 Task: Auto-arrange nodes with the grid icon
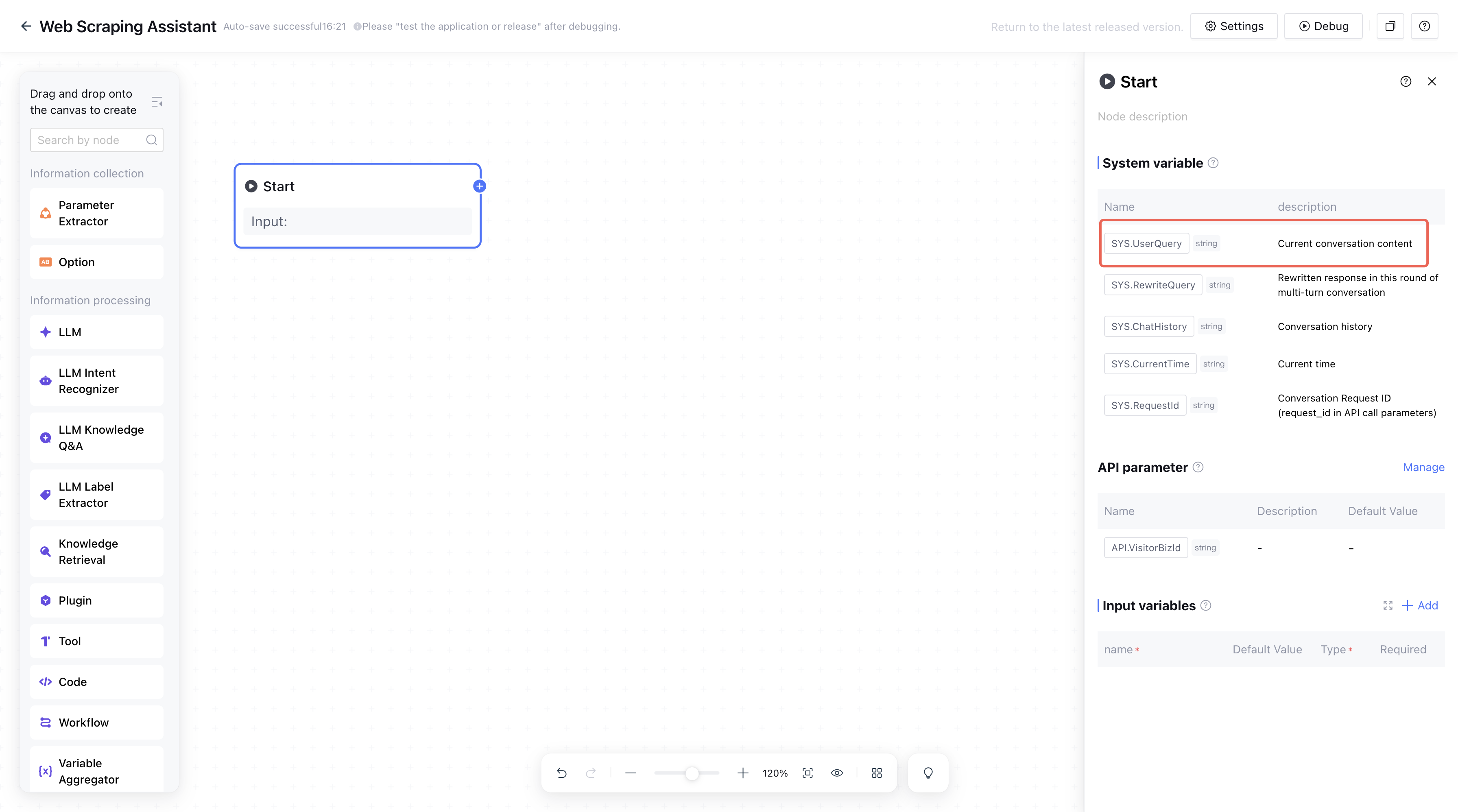877,773
